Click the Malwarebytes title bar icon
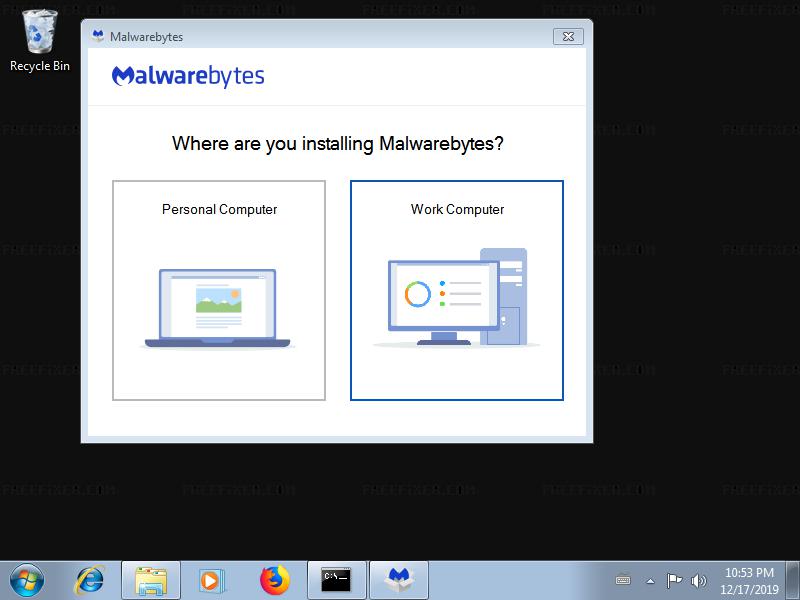The width and height of the screenshot is (800, 600). click(x=98, y=36)
